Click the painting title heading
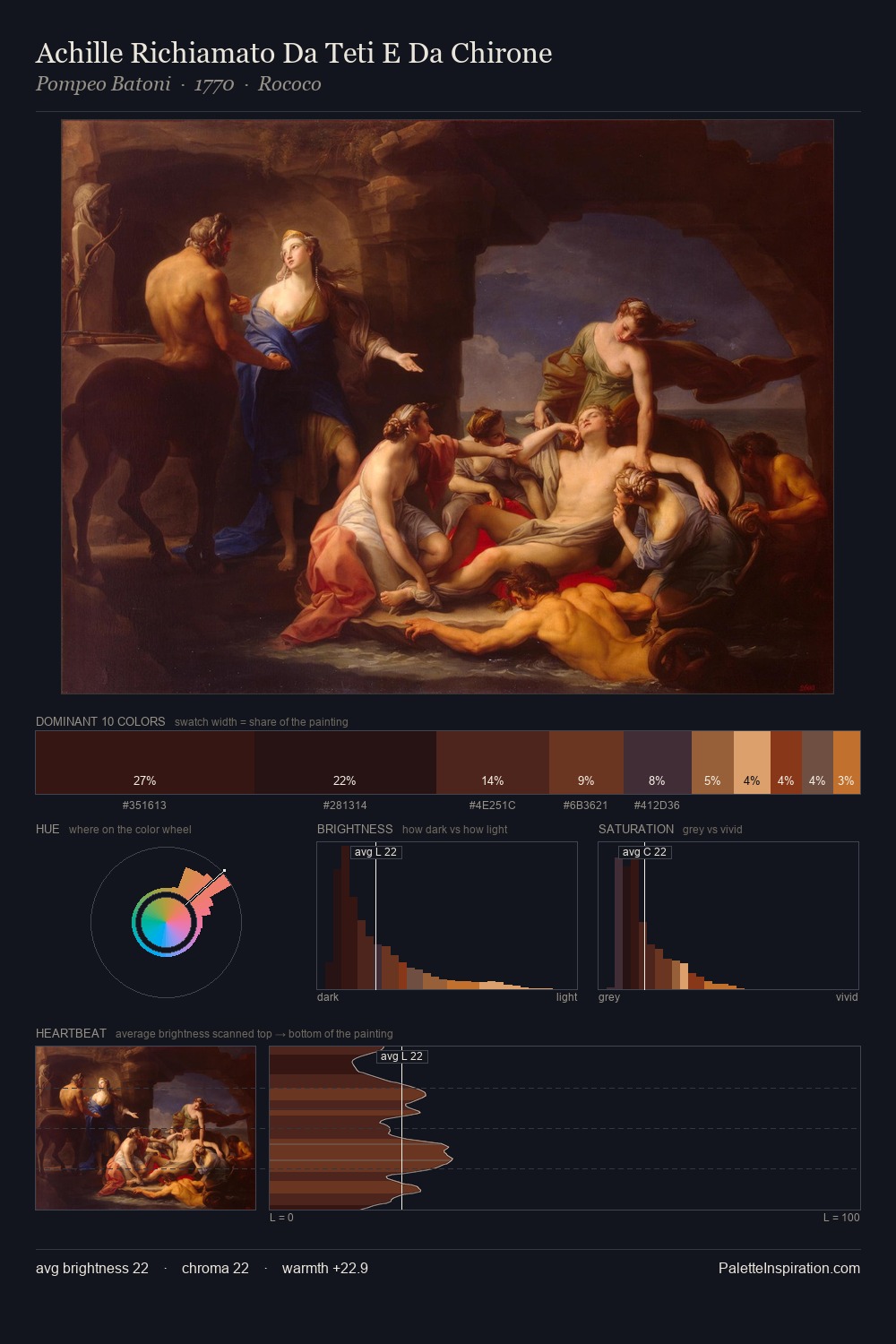The height and width of the screenshot is (1344, 896). 294,53
